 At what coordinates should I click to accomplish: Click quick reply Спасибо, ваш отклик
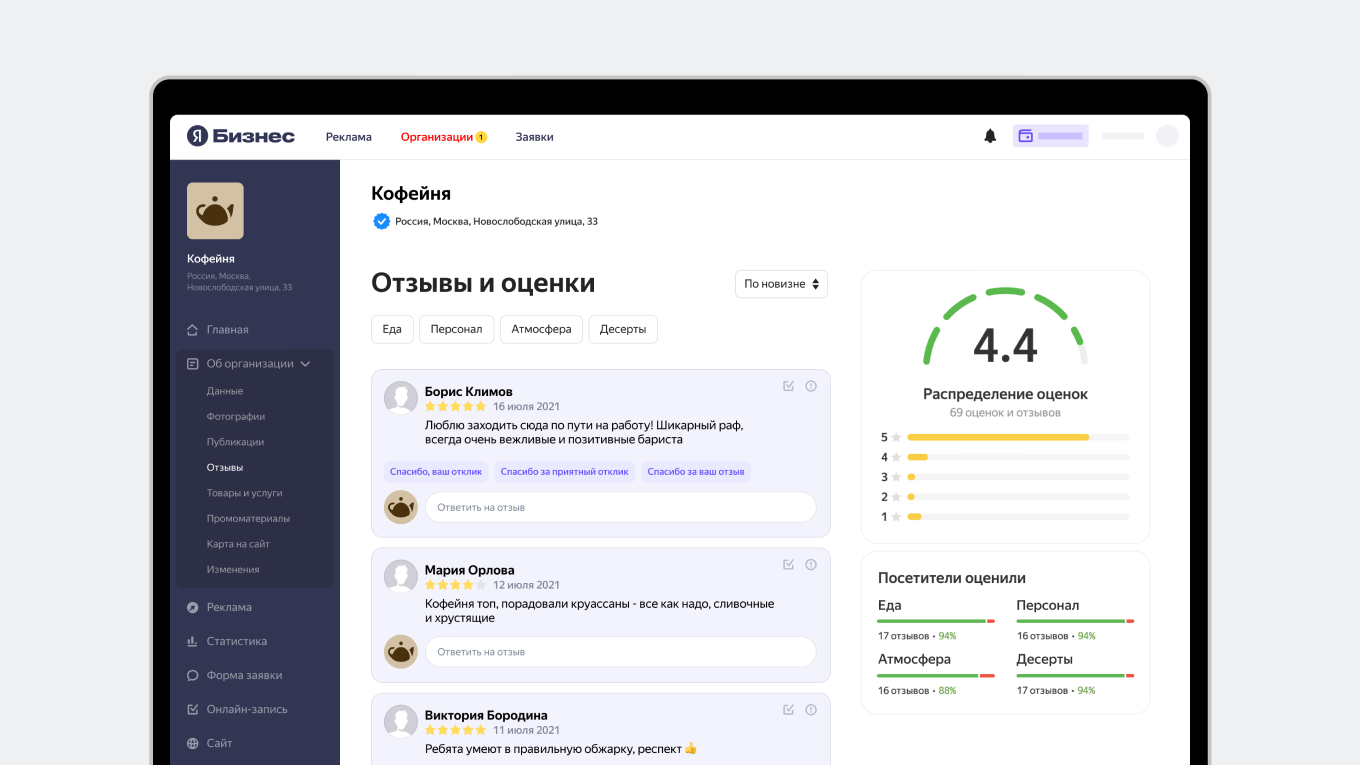coord(435,471)
